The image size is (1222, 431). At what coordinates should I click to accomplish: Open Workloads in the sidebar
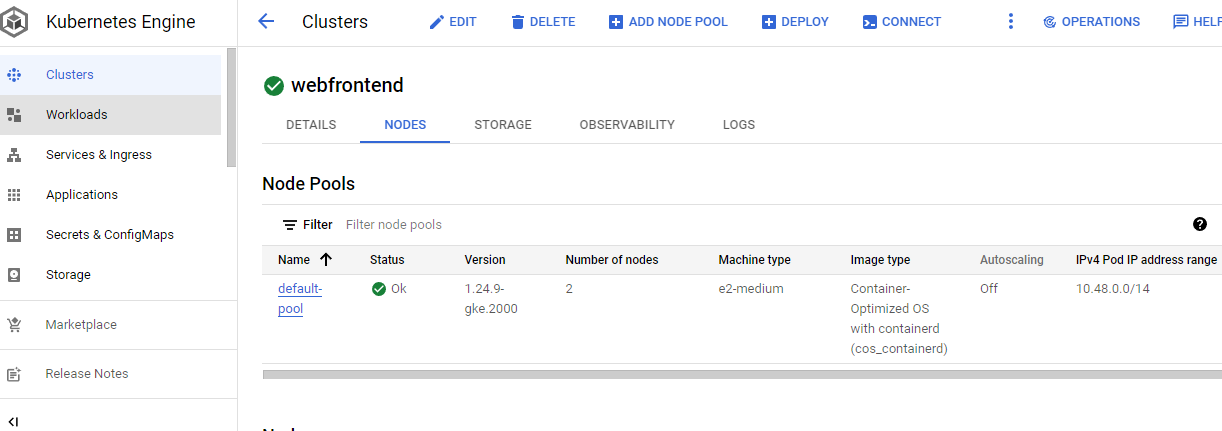(110, 115)
